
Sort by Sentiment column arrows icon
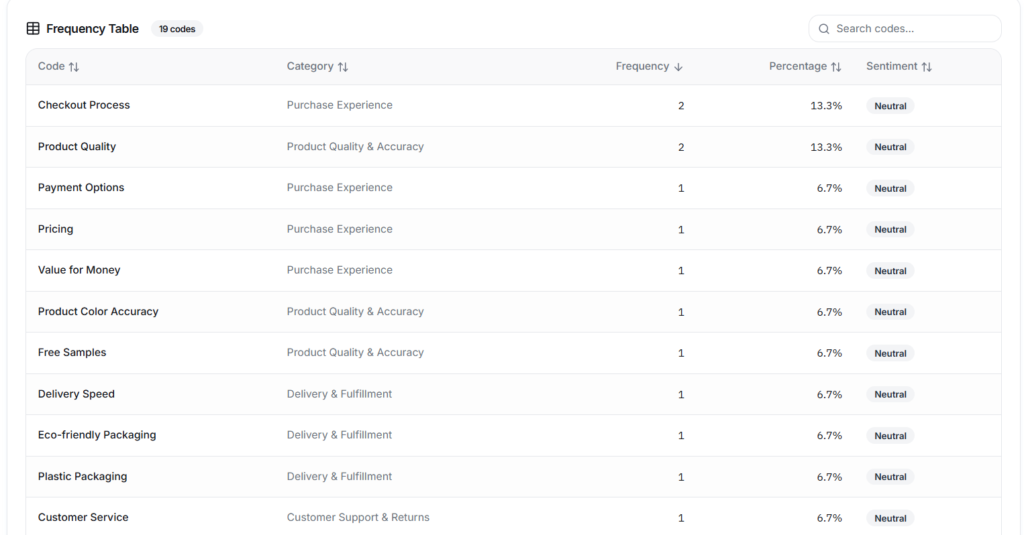click(927, 67)
